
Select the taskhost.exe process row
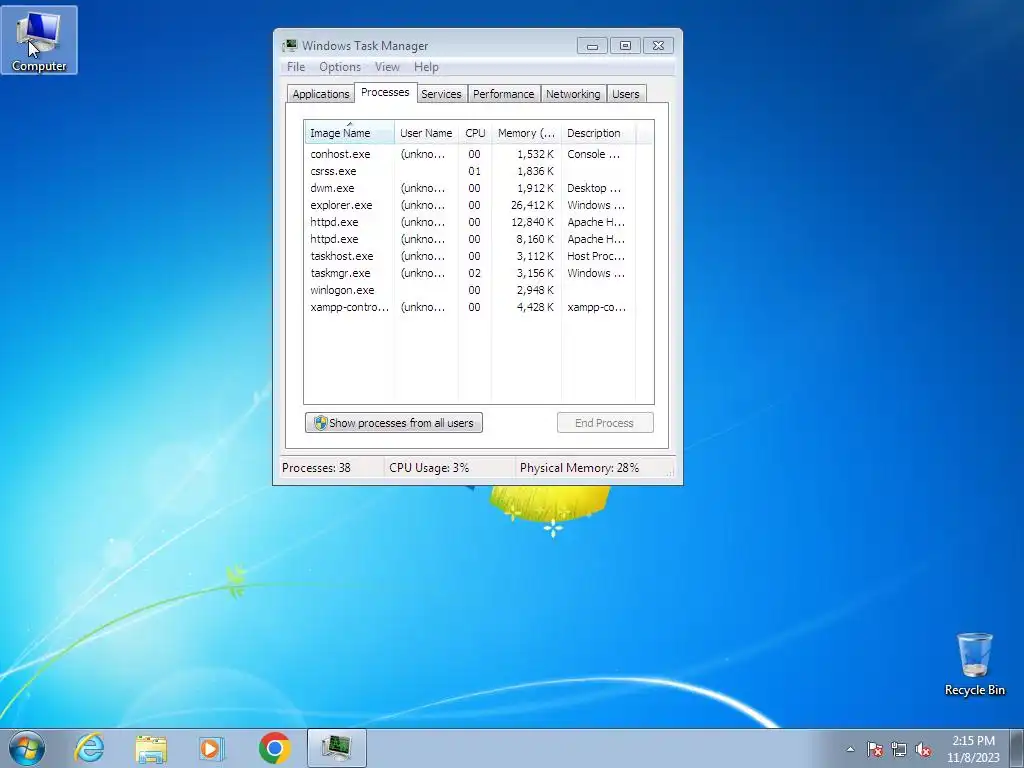click(x=470, y=256)
